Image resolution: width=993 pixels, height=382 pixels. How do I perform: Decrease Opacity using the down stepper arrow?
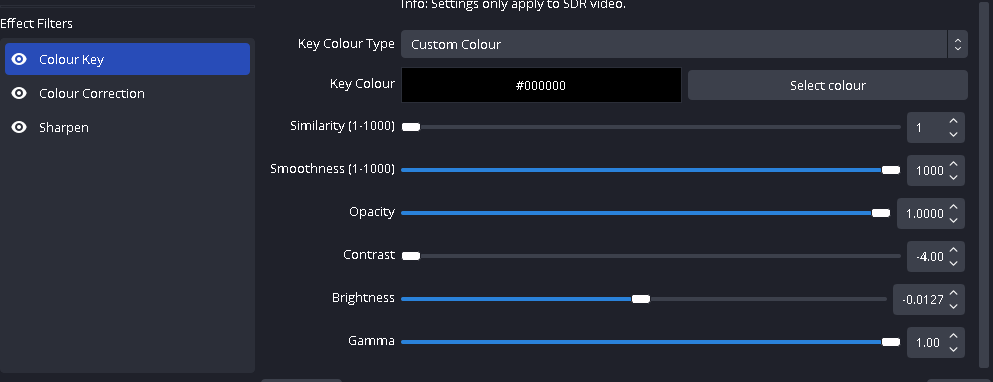coord(953,220)
